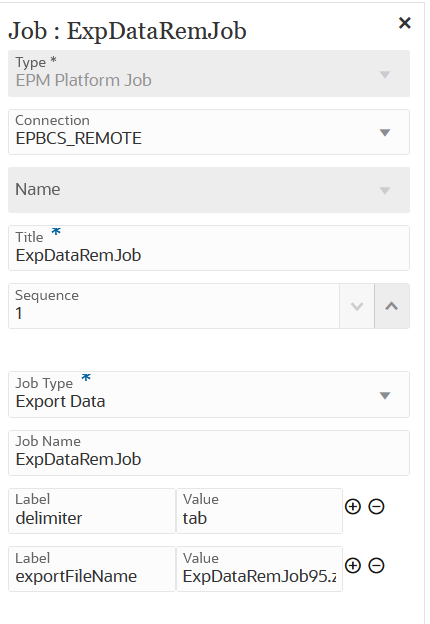Edit the Title field ExpDataRemJob
This screenshot has height=624, width=430.
tap(209, 248)
